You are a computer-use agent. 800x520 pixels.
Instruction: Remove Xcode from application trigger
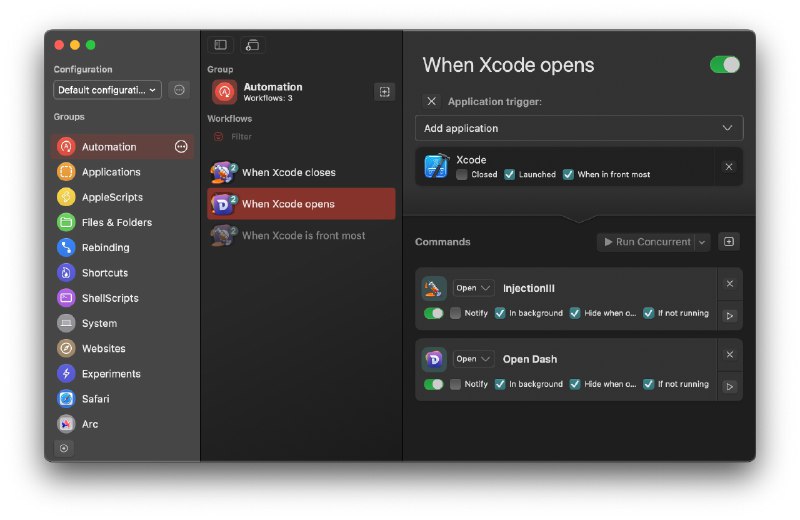click(728, 167)
